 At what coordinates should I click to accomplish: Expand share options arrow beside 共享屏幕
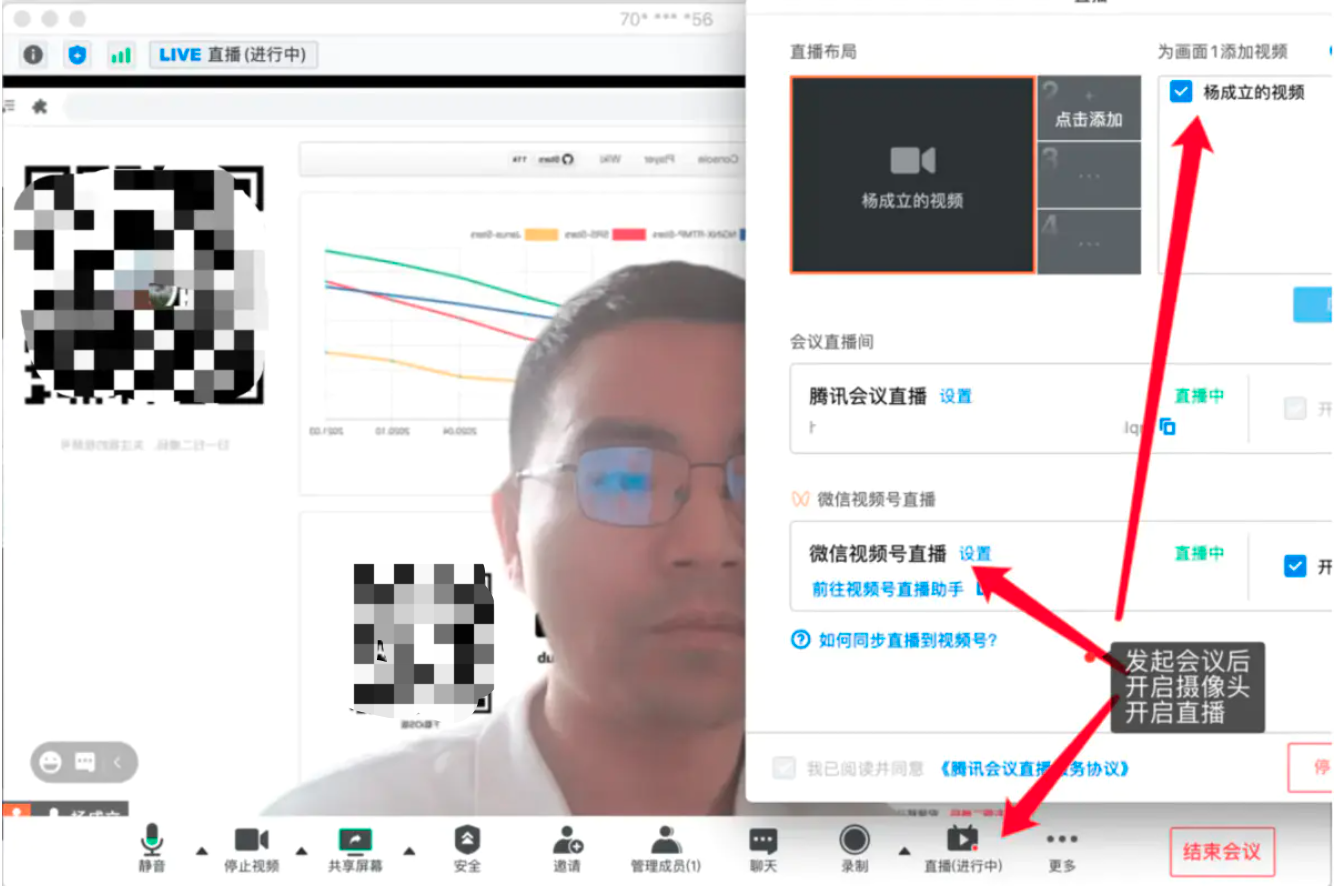click(x=408, y=851)
